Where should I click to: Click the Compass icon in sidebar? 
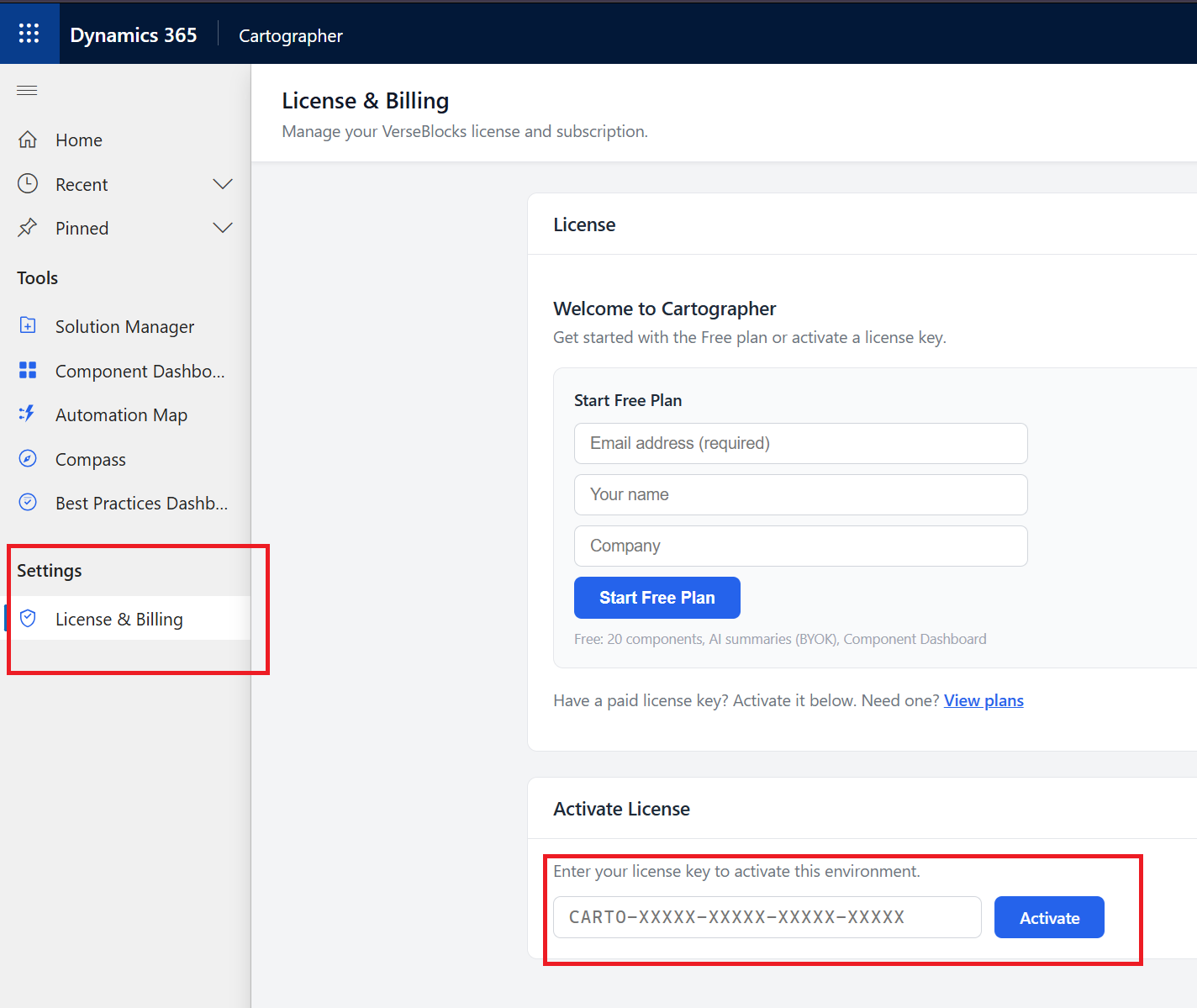(x=28, y=459)
